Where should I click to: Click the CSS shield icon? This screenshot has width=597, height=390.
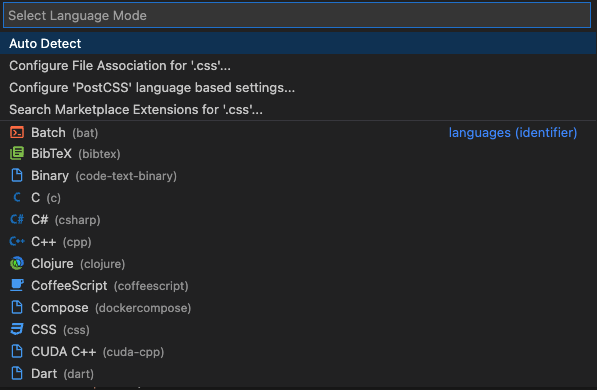(x=17, y=329)
